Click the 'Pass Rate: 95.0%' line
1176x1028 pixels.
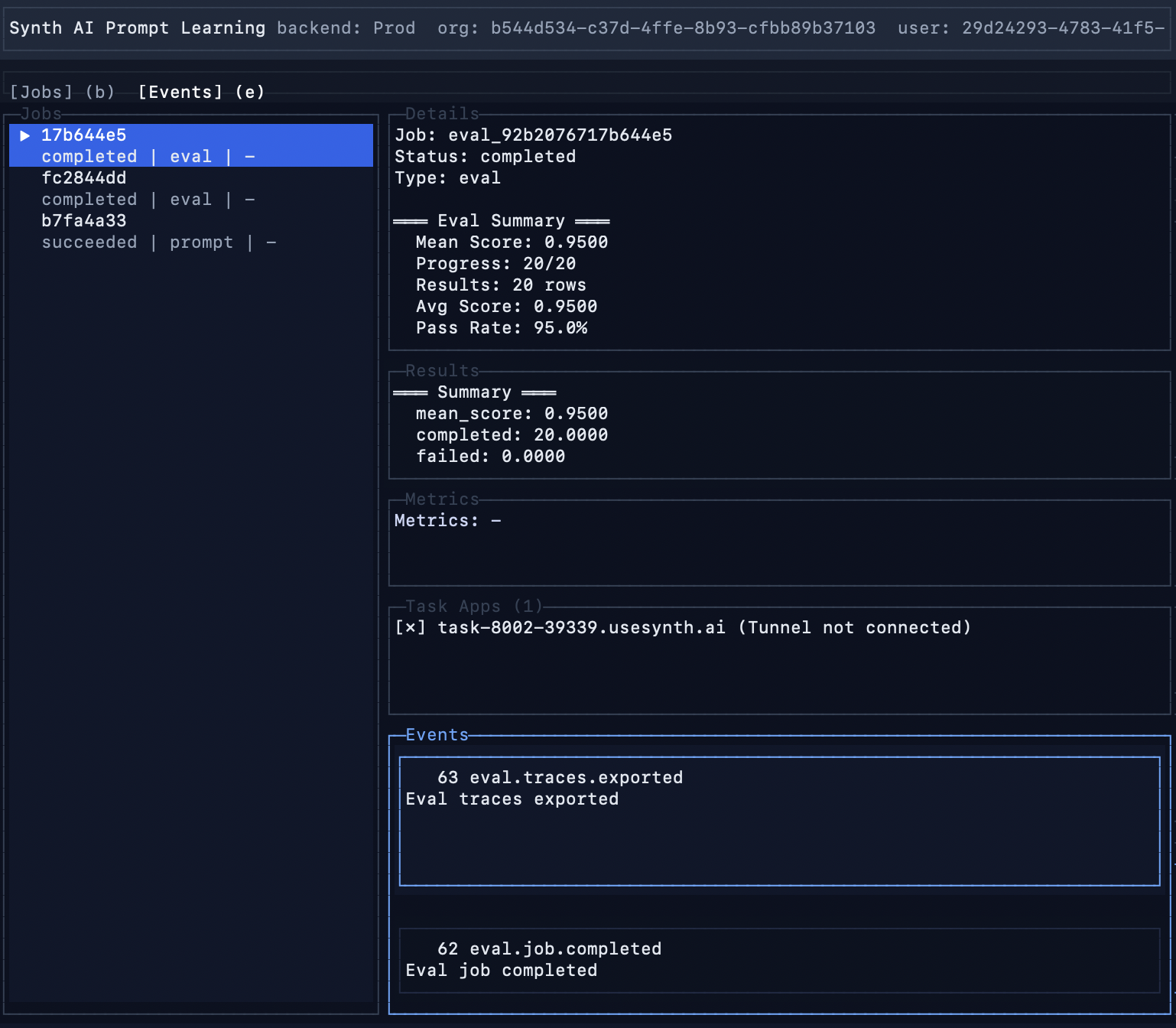coord(502,327)
